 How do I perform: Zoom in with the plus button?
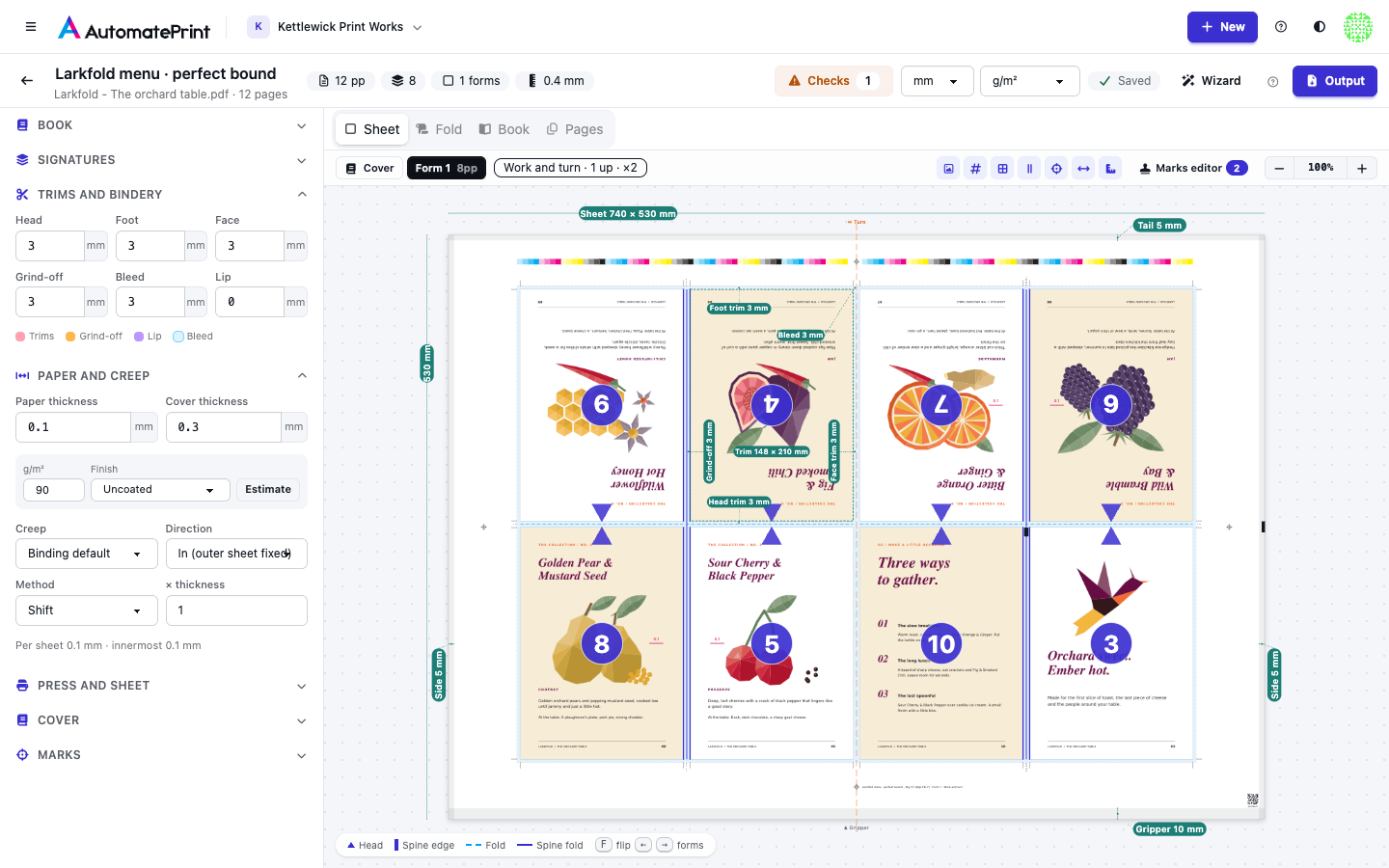pos(1362,169)
